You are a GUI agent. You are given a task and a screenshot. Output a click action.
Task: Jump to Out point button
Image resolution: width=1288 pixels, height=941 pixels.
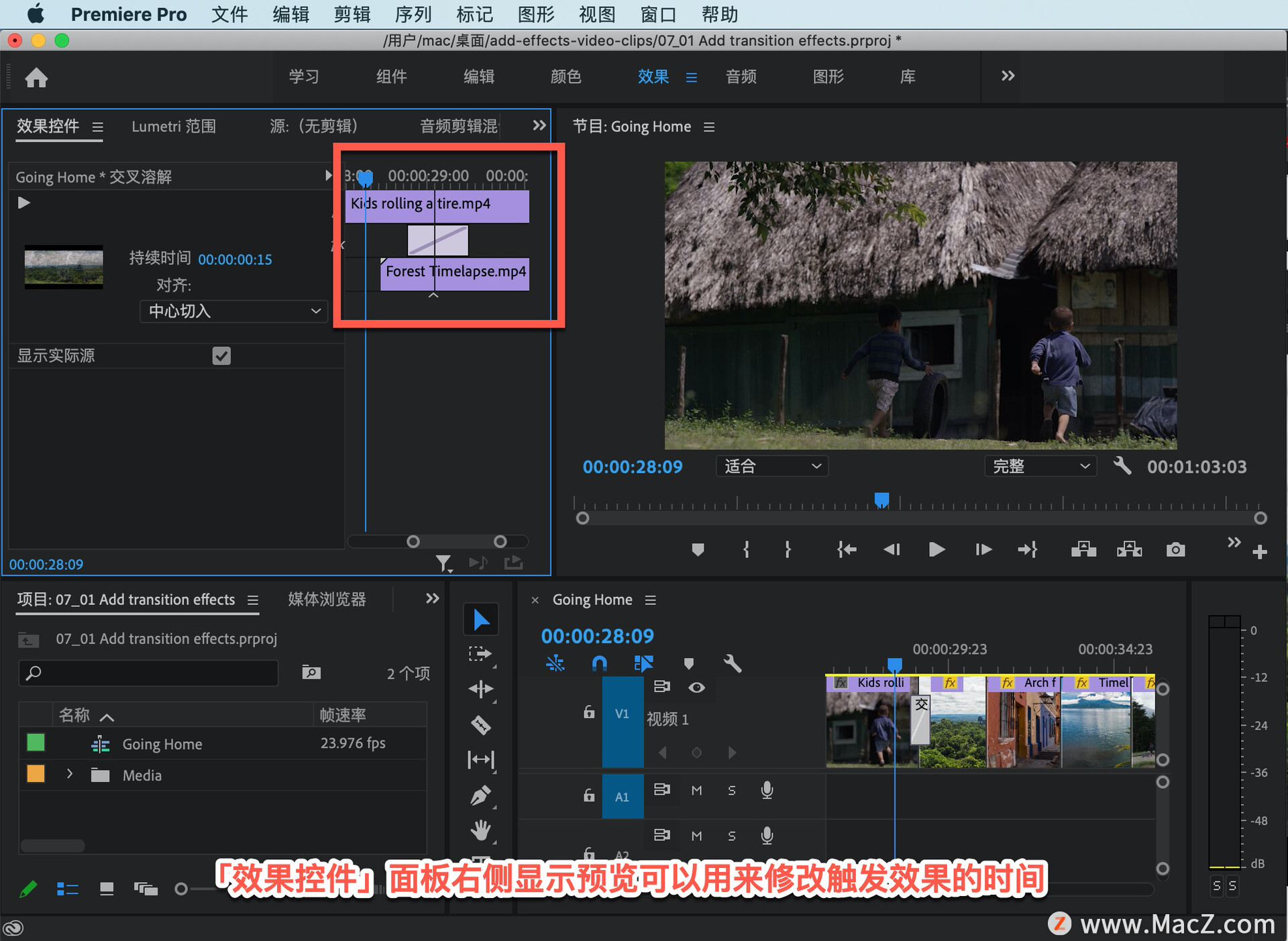pos(1028,550)
